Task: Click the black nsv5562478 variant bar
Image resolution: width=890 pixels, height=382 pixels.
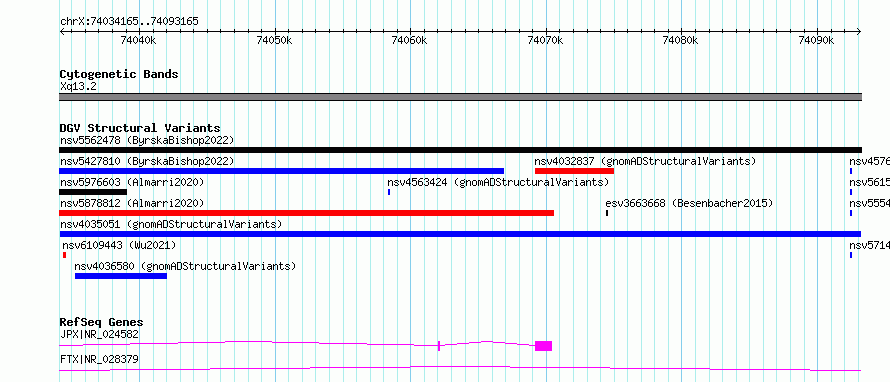Action: click(x=460, y=150)
